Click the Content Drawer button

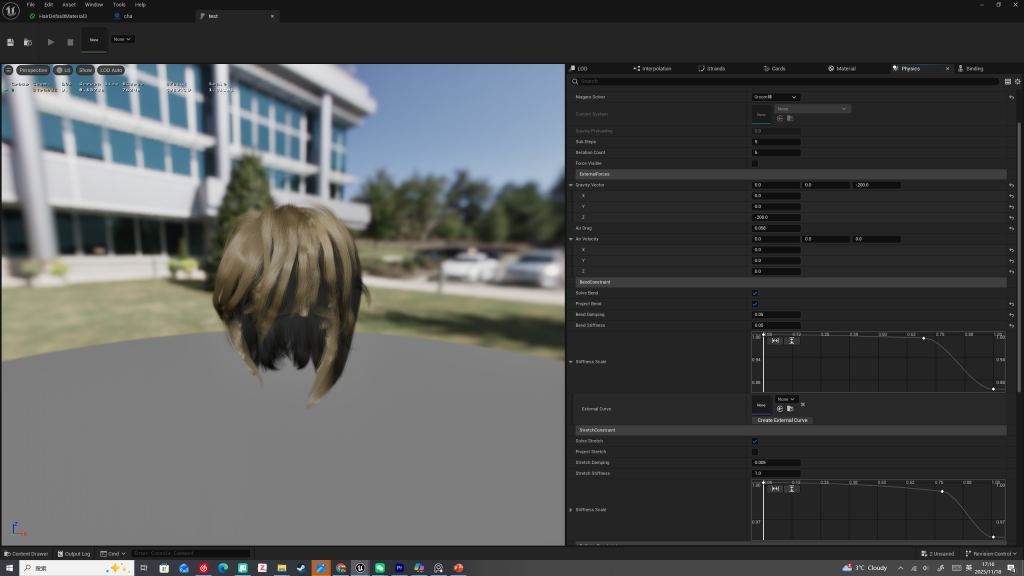click(x=26, y=553)
